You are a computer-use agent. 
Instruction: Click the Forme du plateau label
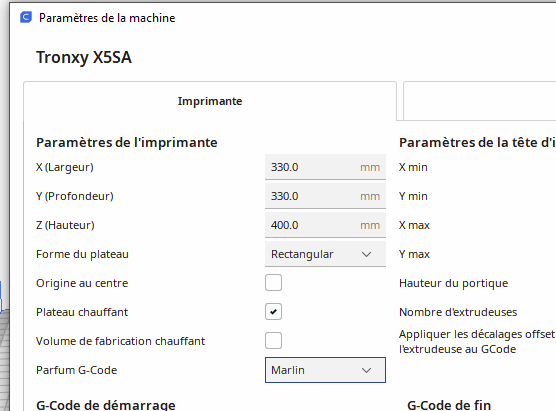(x=82, y=254)
